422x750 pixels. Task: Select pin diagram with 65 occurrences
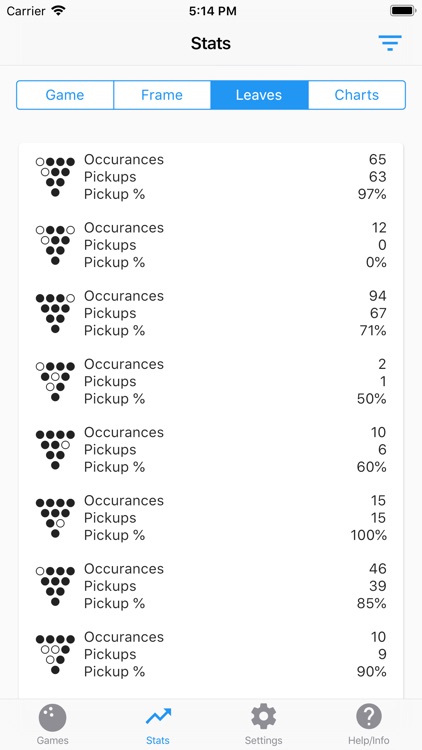point(55,177)
